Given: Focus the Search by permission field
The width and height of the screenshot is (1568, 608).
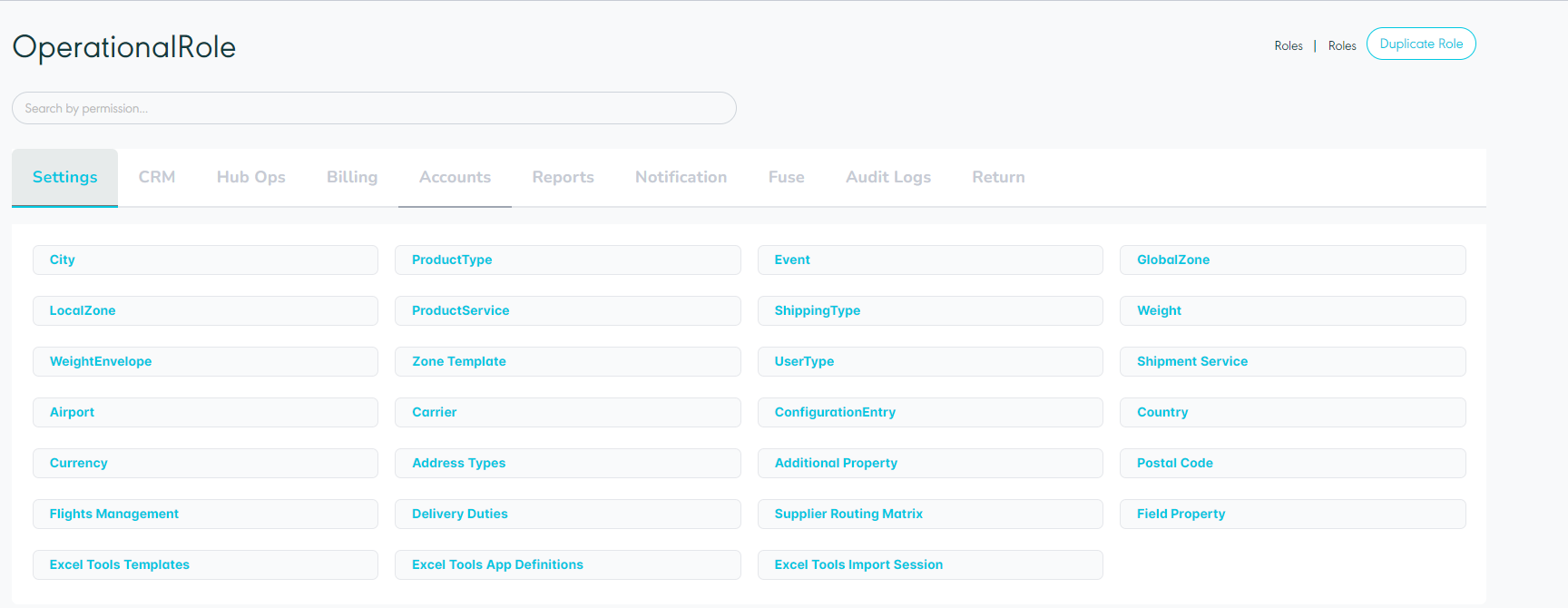Looking at the screenshot, I should pyautogui.click(x=374, y=108).
